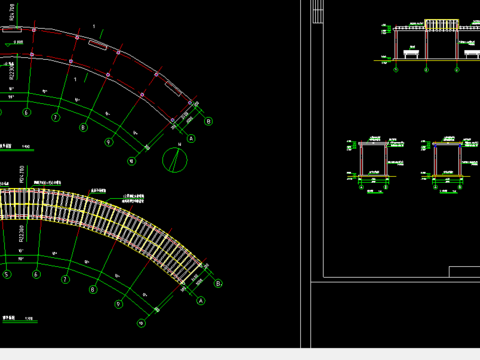
Task: Click axis bubble 9 in lower roof plan
Action: click(x=119, y=304)
